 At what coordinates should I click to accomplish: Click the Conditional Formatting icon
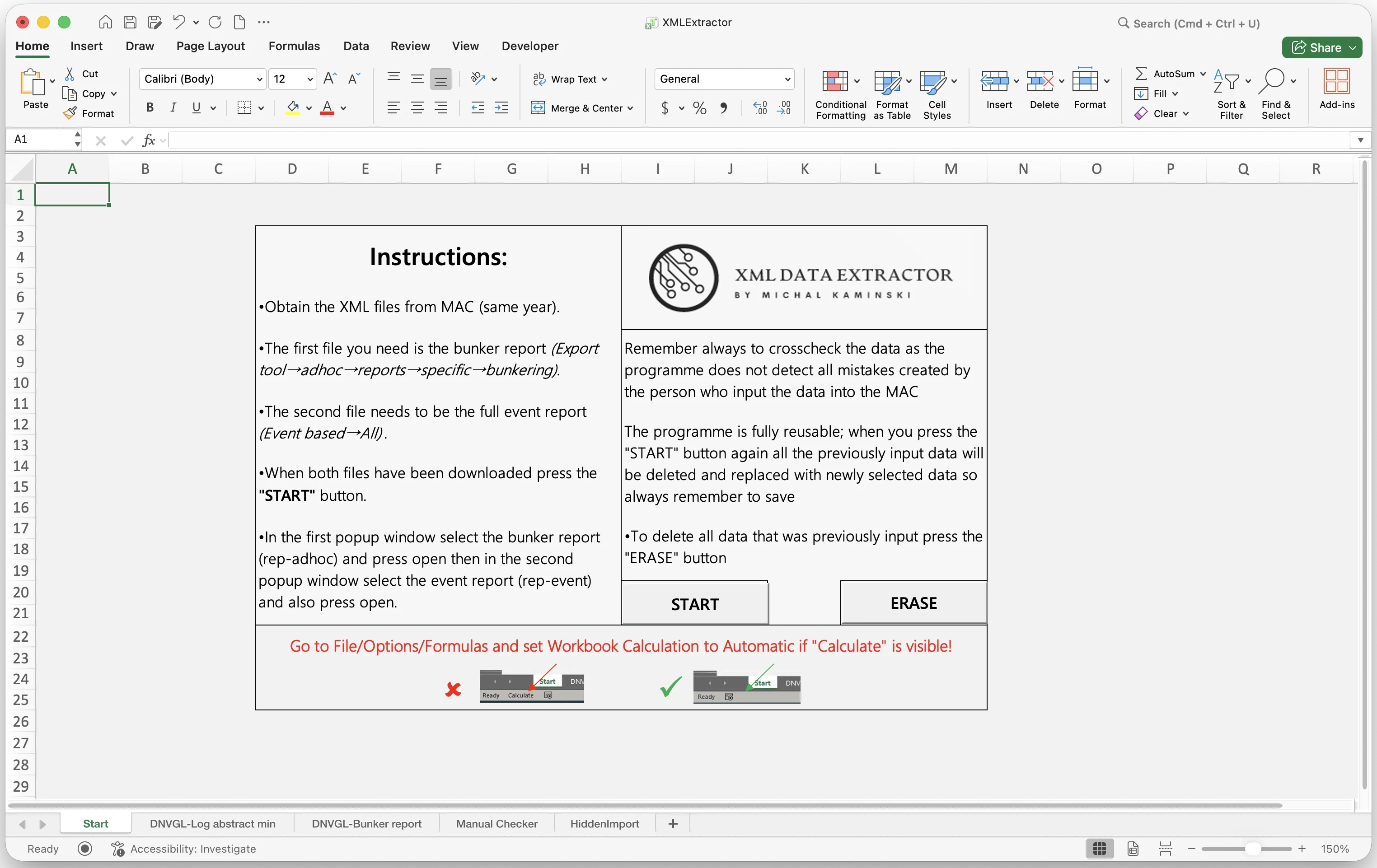click(835, 81)
